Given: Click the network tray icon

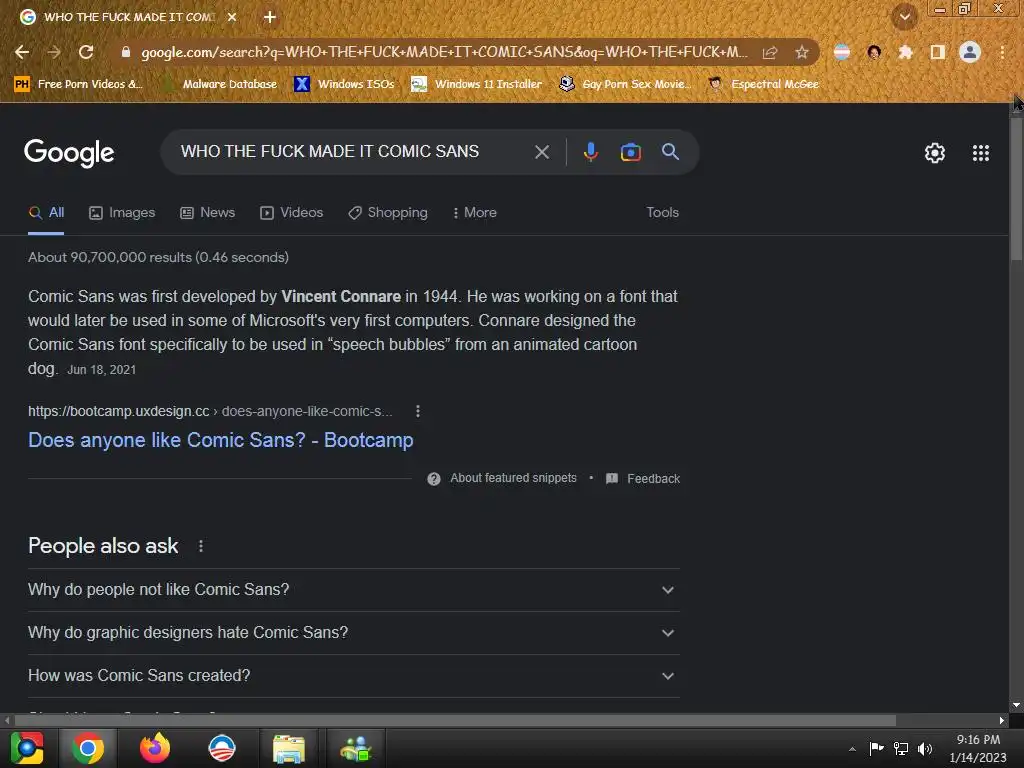Looking at the screenshot, I should point(901,748).
